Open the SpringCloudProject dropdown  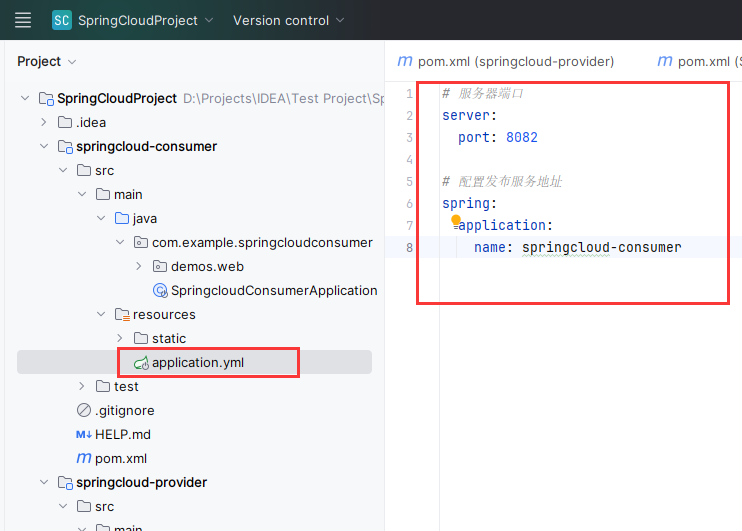click(145, 20)
